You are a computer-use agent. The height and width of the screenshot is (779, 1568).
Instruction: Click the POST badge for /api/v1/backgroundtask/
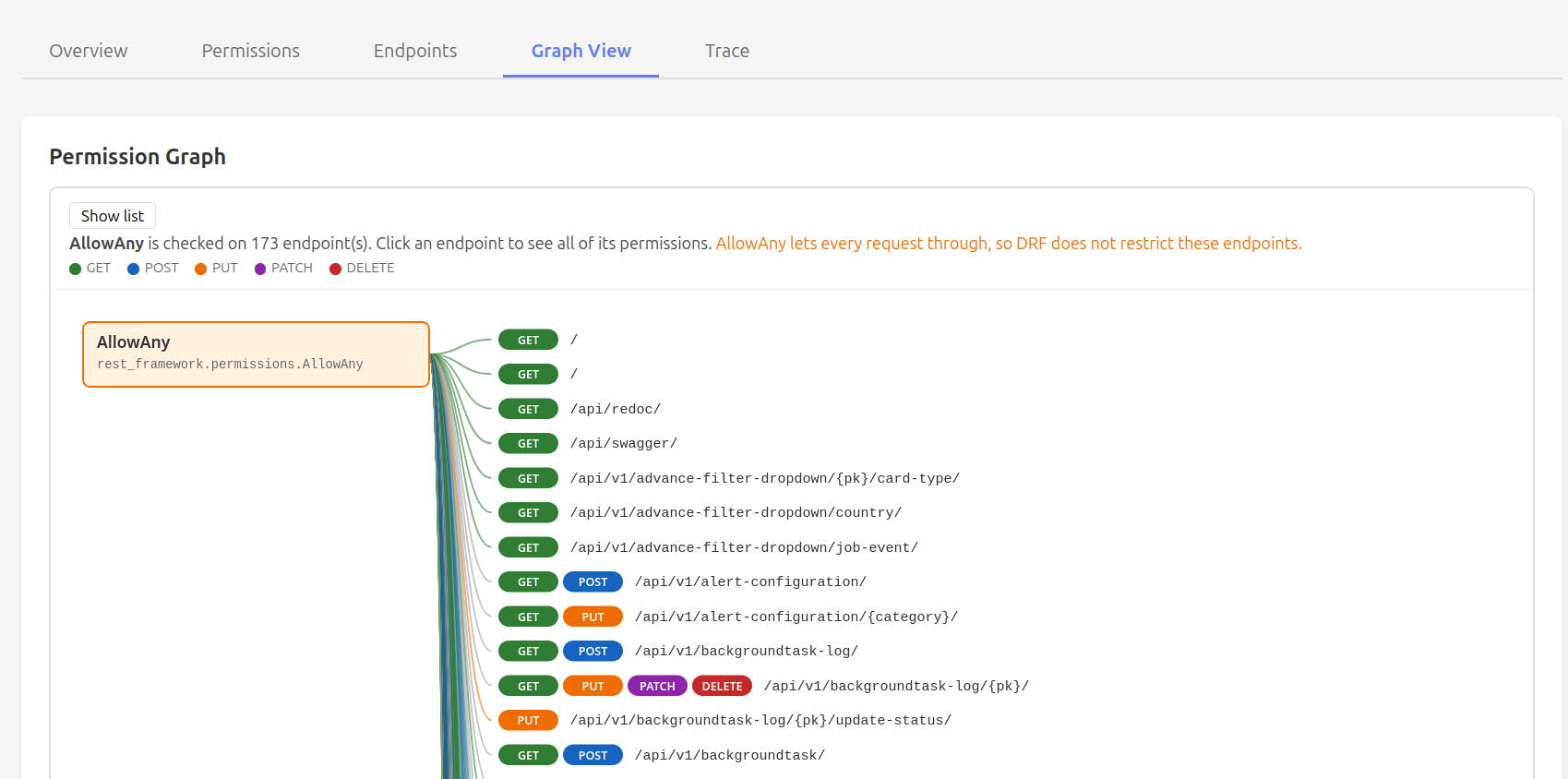coord(592,755)
